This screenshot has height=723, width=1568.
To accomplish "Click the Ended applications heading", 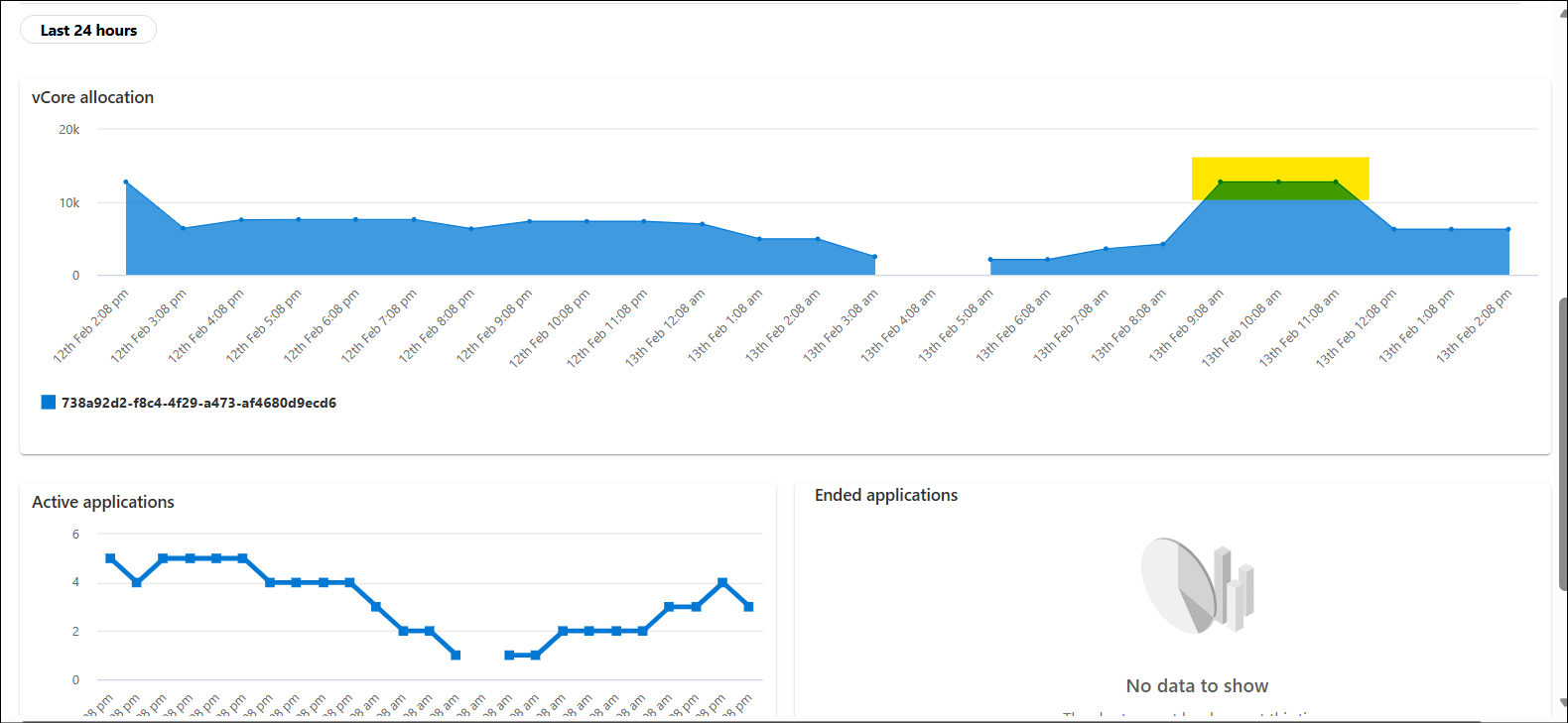I will tap(886, 495).
